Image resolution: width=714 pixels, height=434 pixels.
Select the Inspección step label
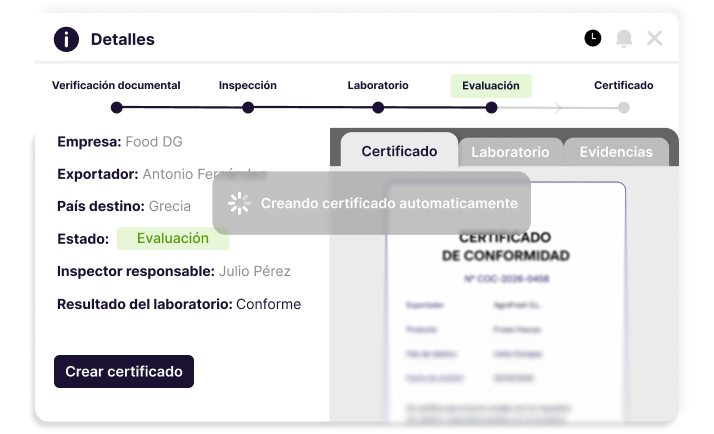pyautogui.click(x=248, y=86)
